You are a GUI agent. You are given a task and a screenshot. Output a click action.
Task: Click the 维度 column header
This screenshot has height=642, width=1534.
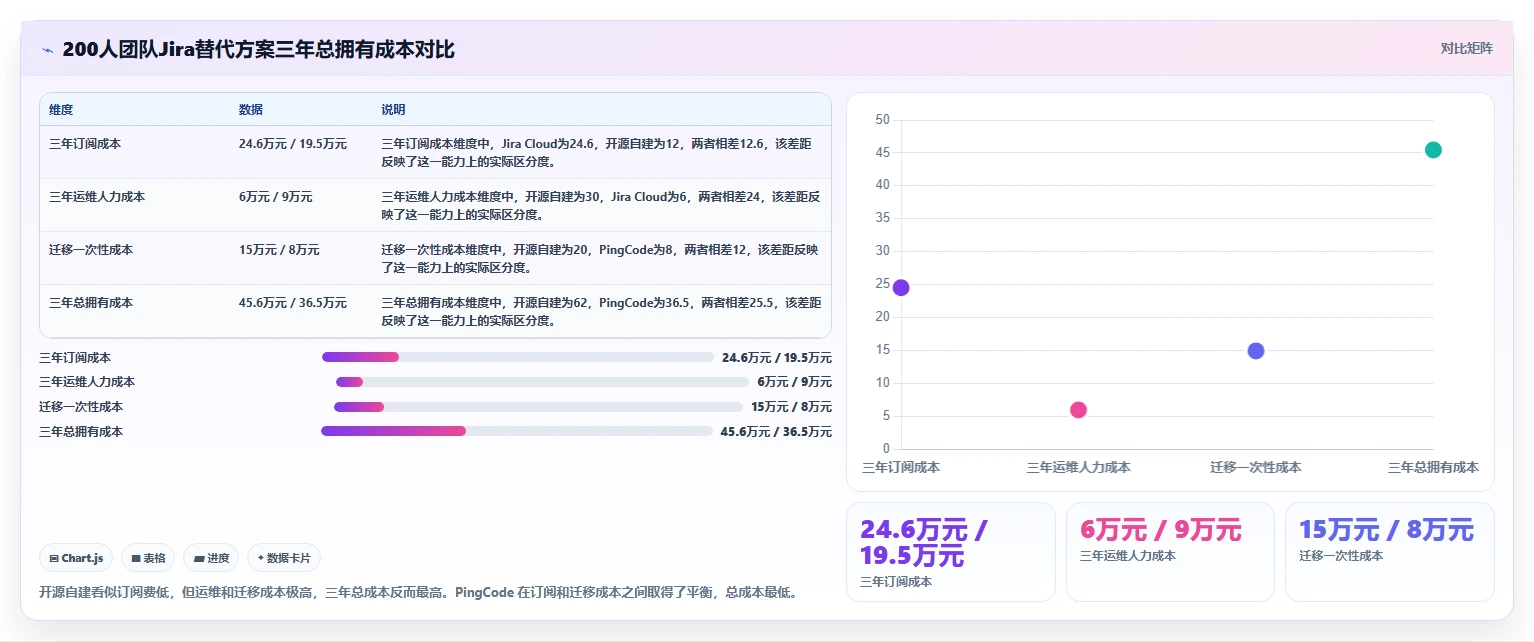click(61, 110)
